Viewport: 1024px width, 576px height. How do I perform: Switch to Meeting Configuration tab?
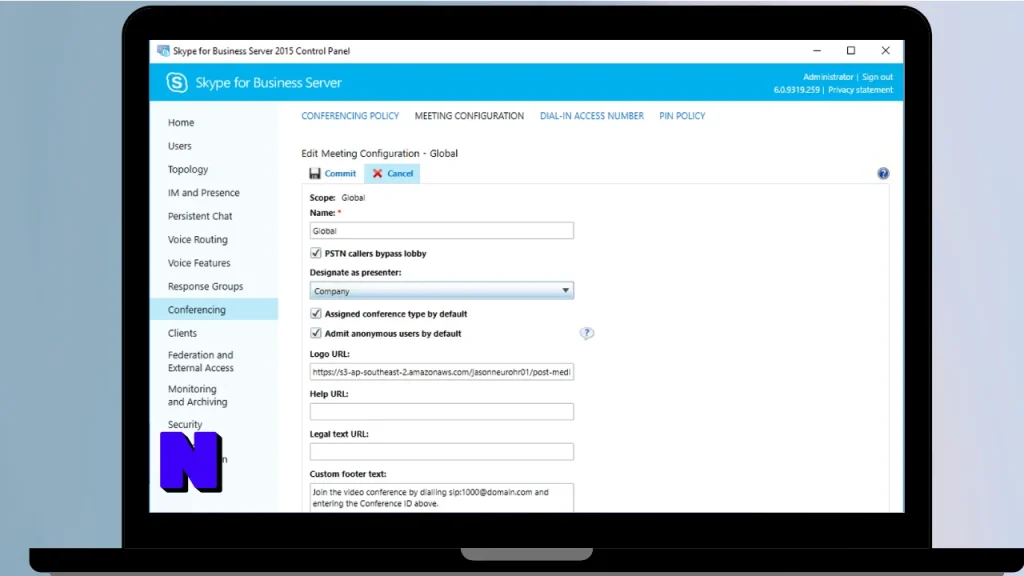point(469,116)
